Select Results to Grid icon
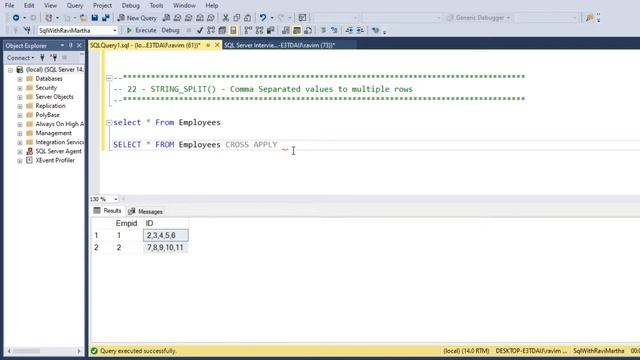 297,30
